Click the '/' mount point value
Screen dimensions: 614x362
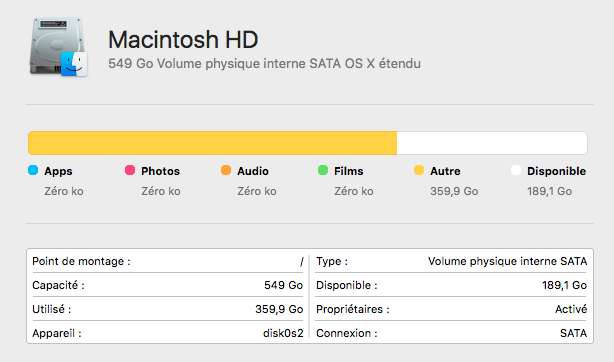coord(302,261)
